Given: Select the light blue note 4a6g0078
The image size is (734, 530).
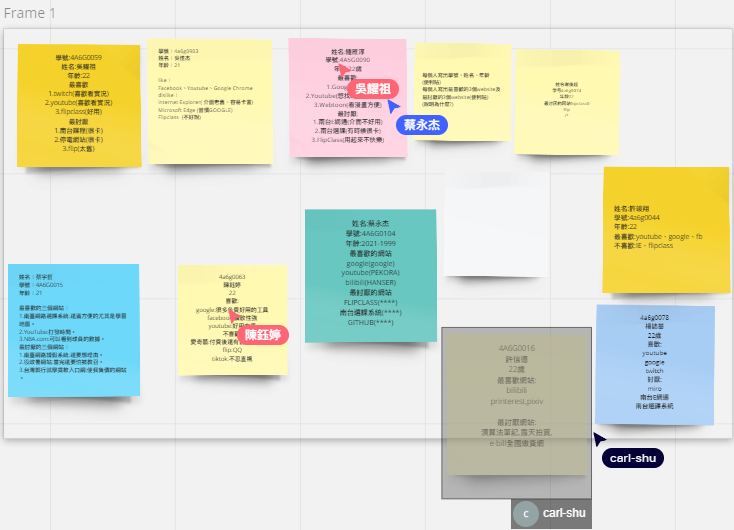Looking at the screenshot, I should pos(655,365).
